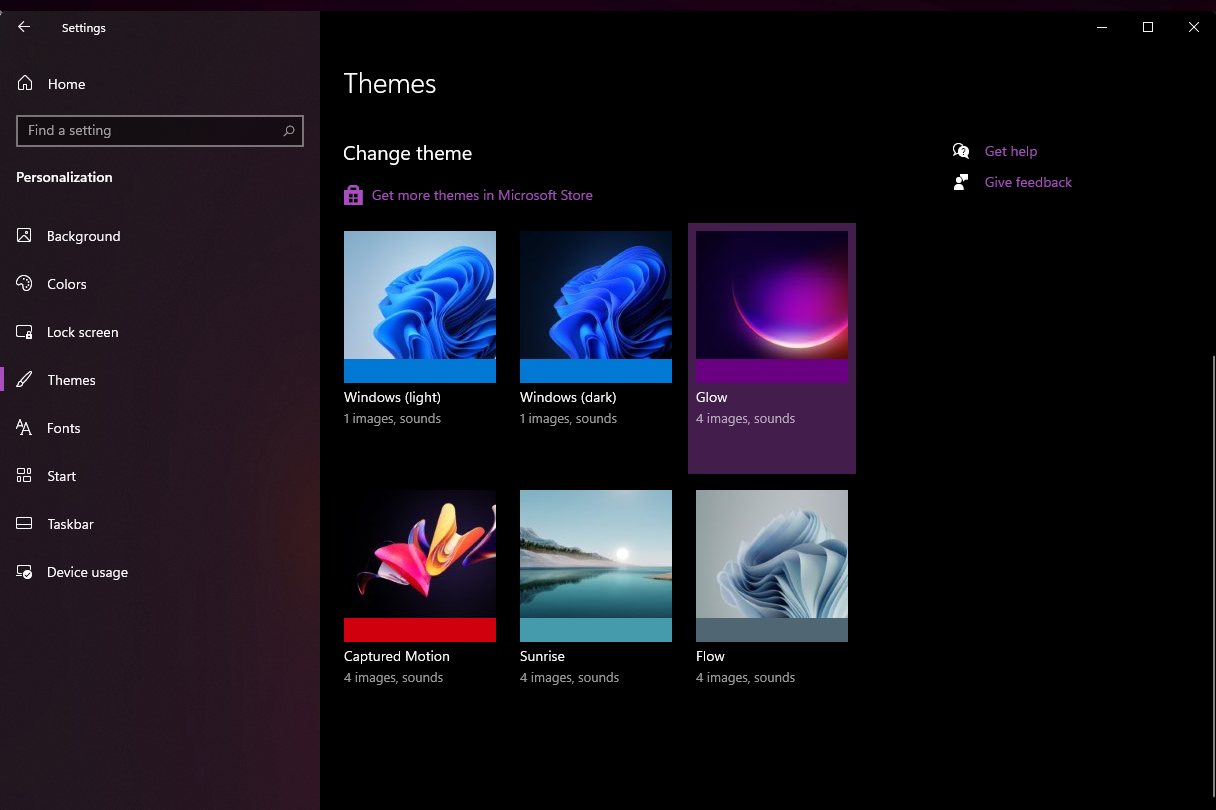The image size is (1216, 810).
Task: Click the search magnifier icon
Action: click(x=289, y=131)
